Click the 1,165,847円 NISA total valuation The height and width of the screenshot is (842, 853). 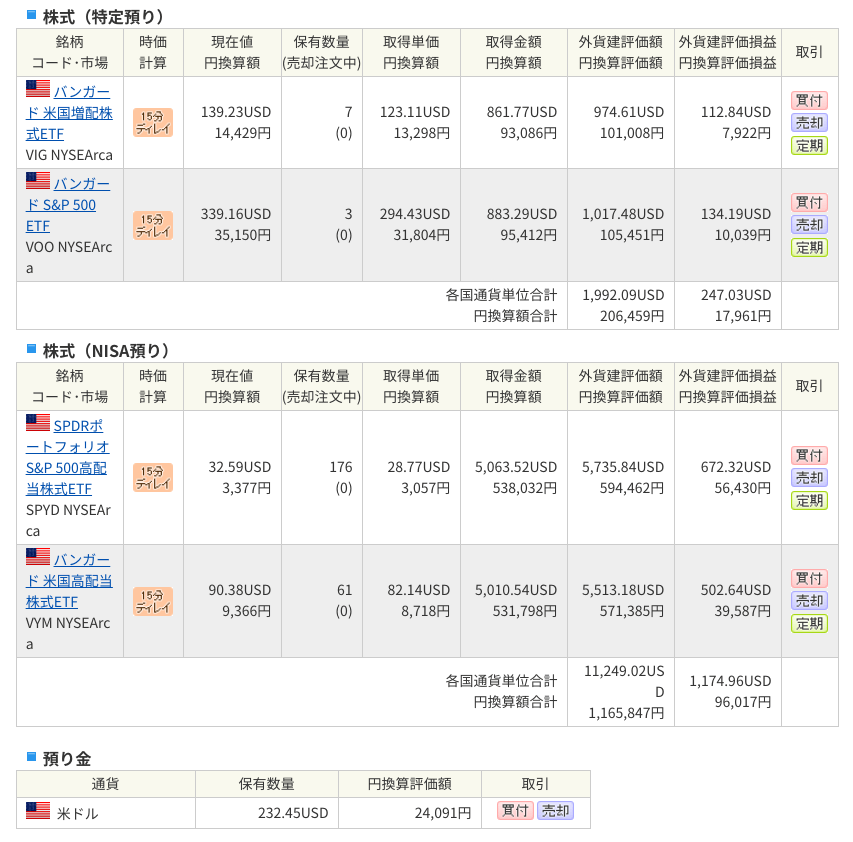626,713
